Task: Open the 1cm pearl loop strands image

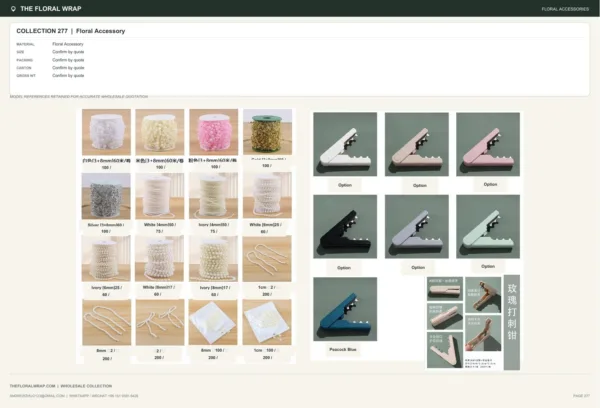Action: click(x=267, y=259)
